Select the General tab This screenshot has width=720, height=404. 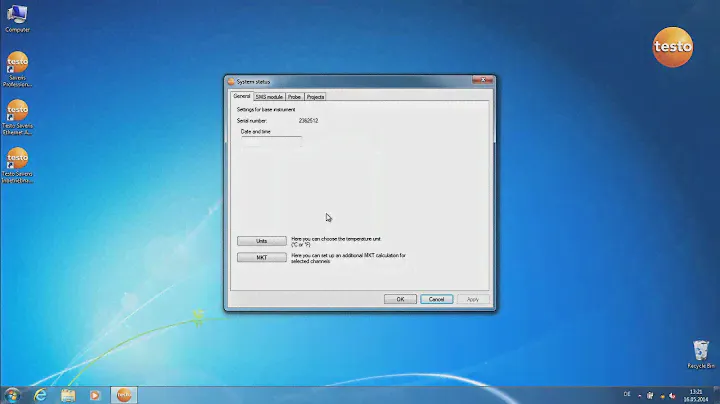point(242,97)
